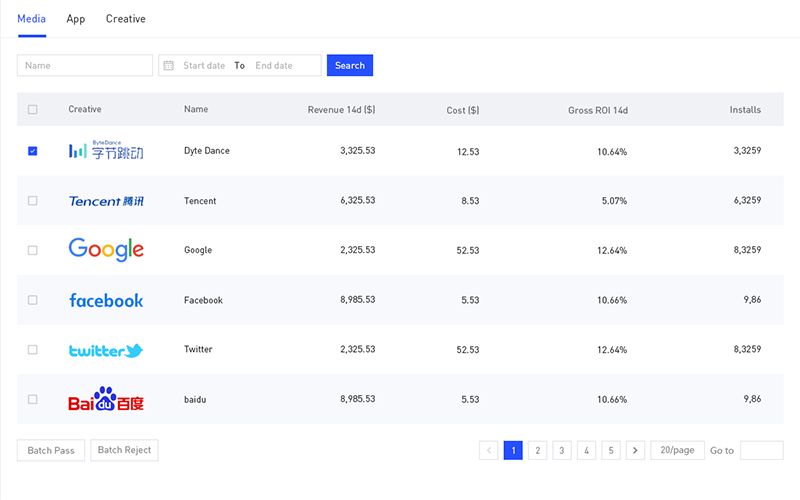Click the name cell Google
Image resolution: width=800 pixels, height=500 pixels.
tap(198, 250)
